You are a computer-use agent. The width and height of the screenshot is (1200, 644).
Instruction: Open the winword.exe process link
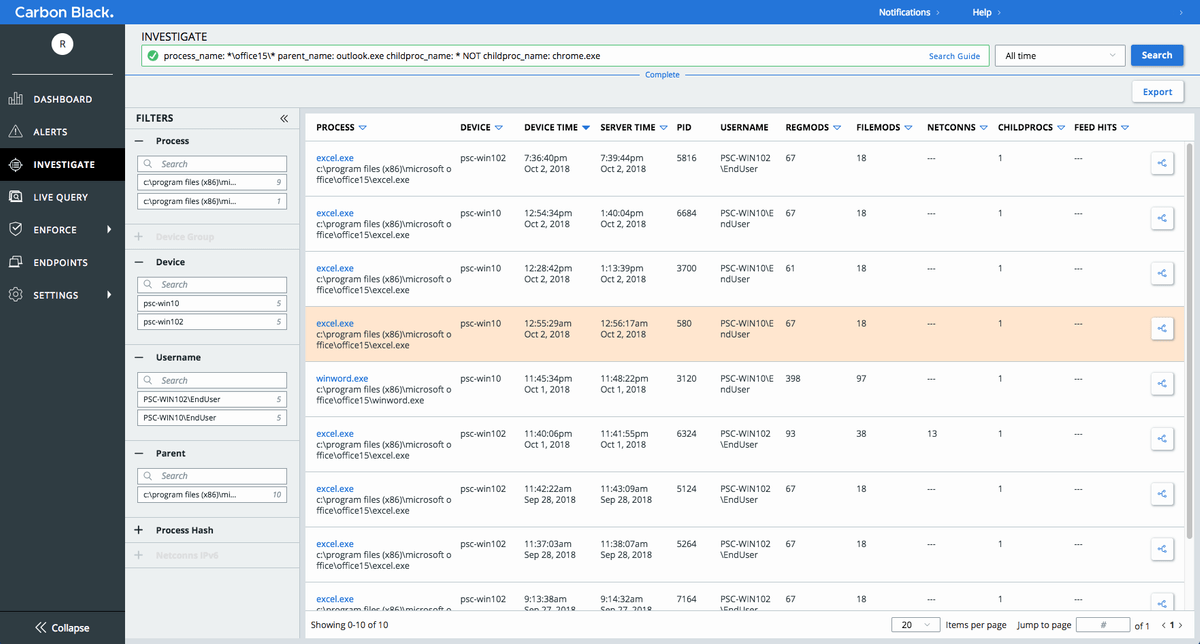342,379
